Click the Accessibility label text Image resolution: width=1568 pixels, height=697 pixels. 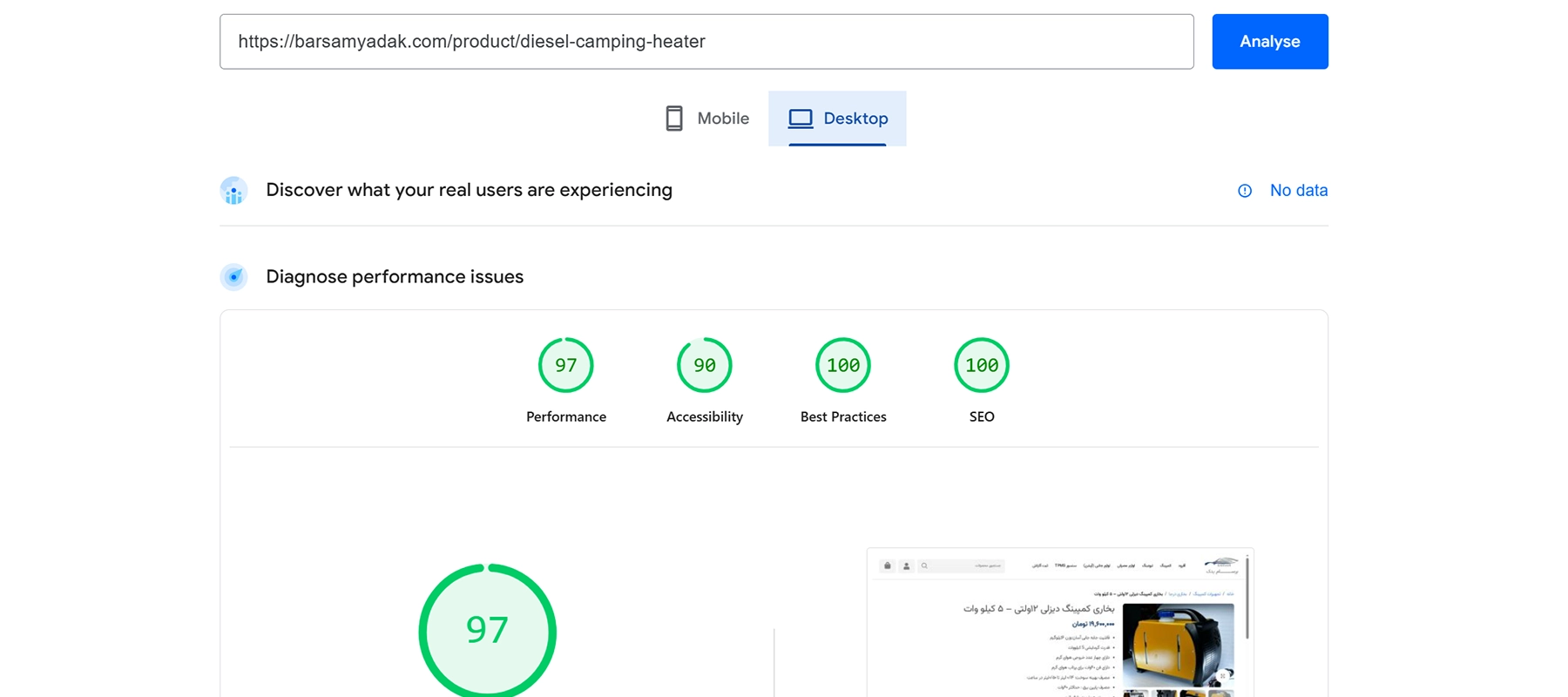click(x=705, y=416)
